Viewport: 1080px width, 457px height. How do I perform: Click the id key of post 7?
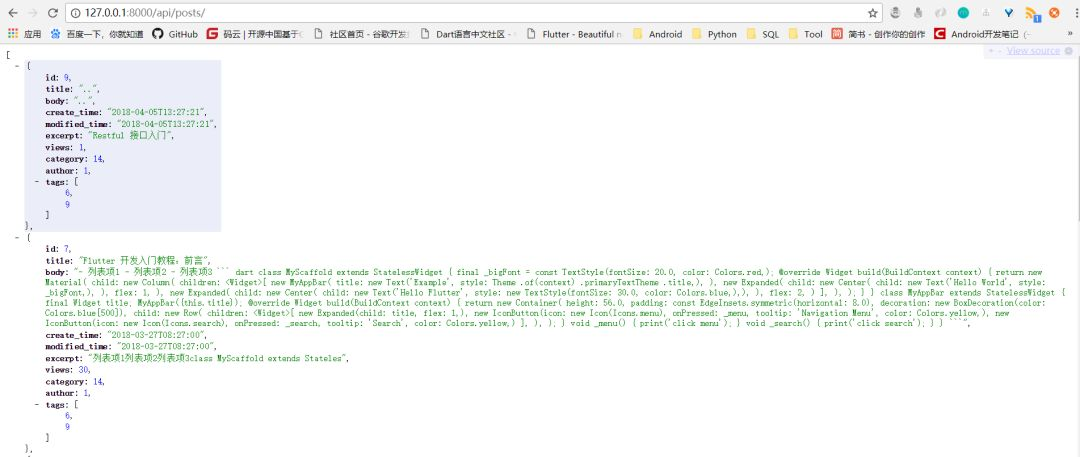51,248
